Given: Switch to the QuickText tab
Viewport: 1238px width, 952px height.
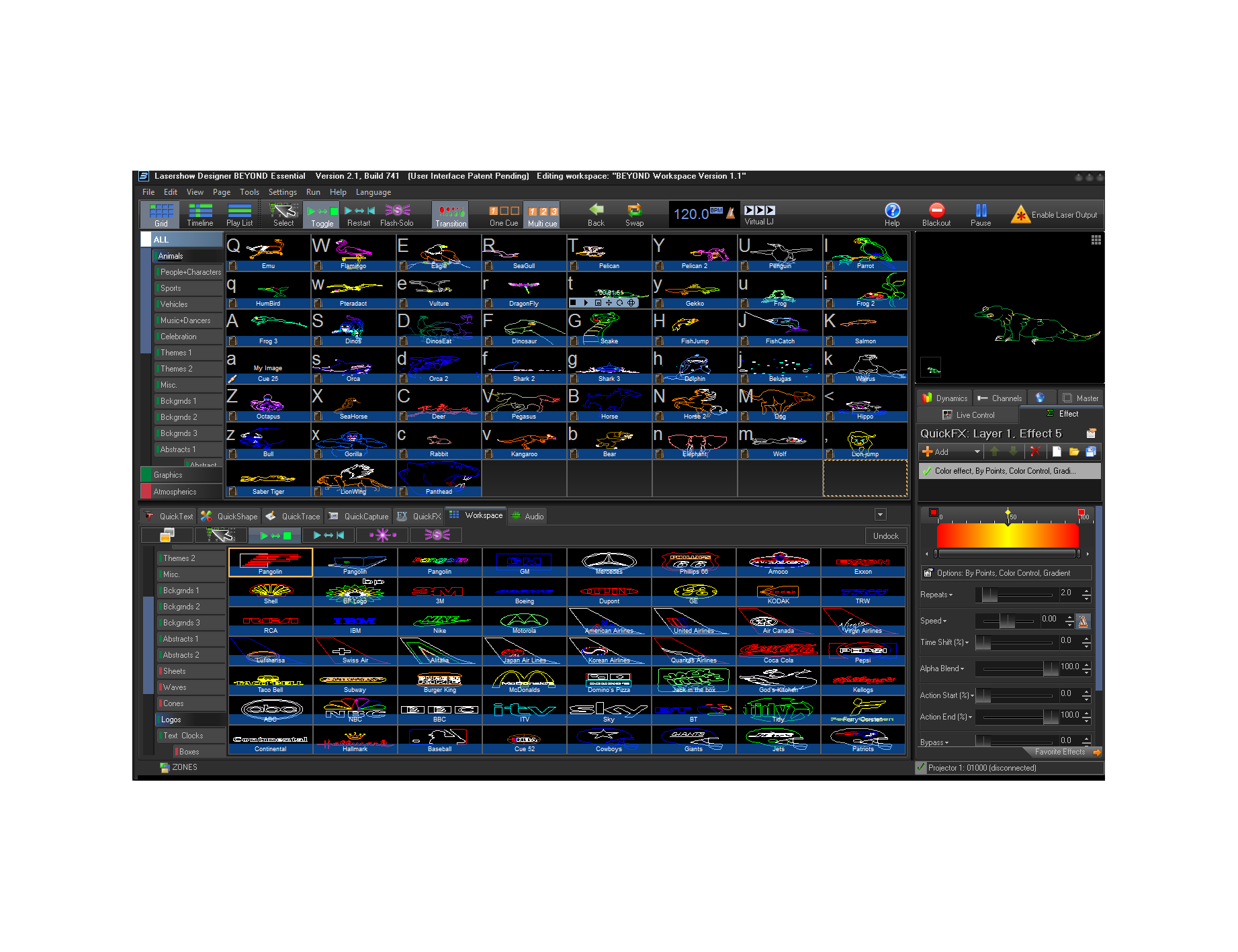Looking at the screenshot, I should [169, 516].
